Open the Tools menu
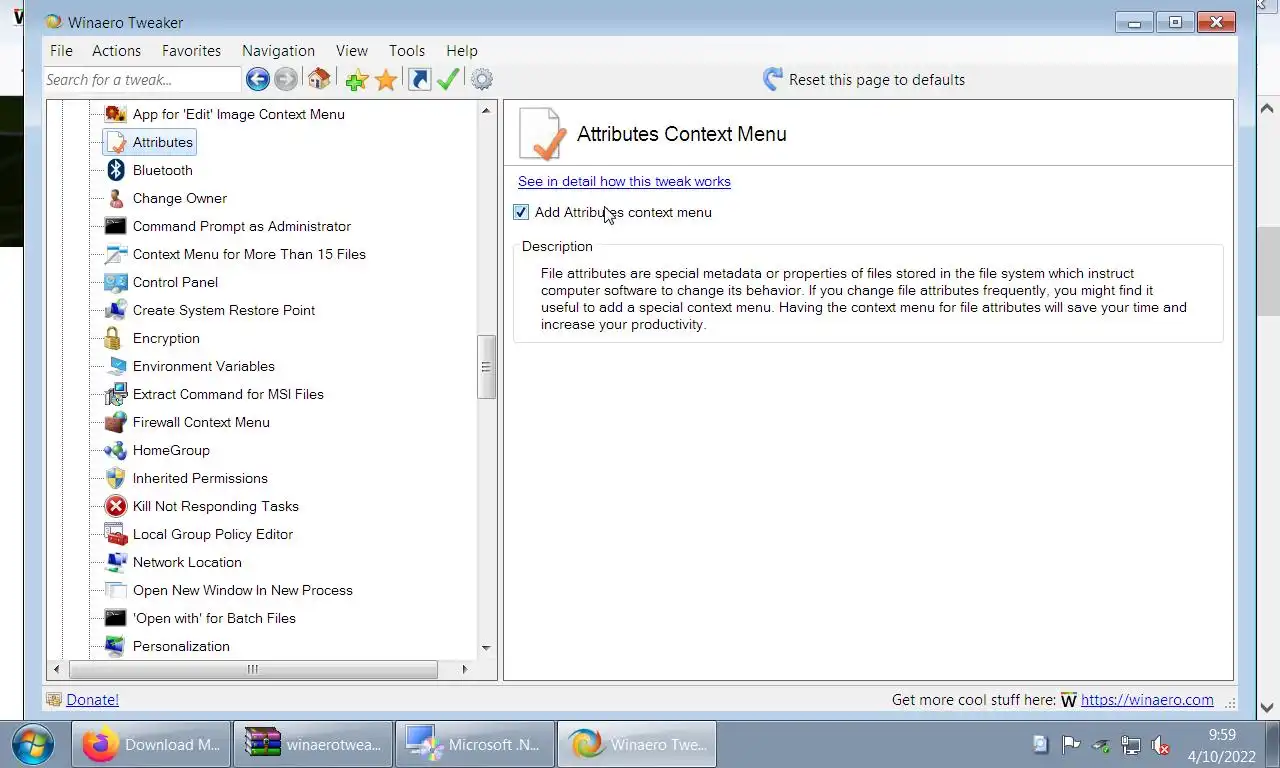 pyautogui.click(x=407, y=50)
